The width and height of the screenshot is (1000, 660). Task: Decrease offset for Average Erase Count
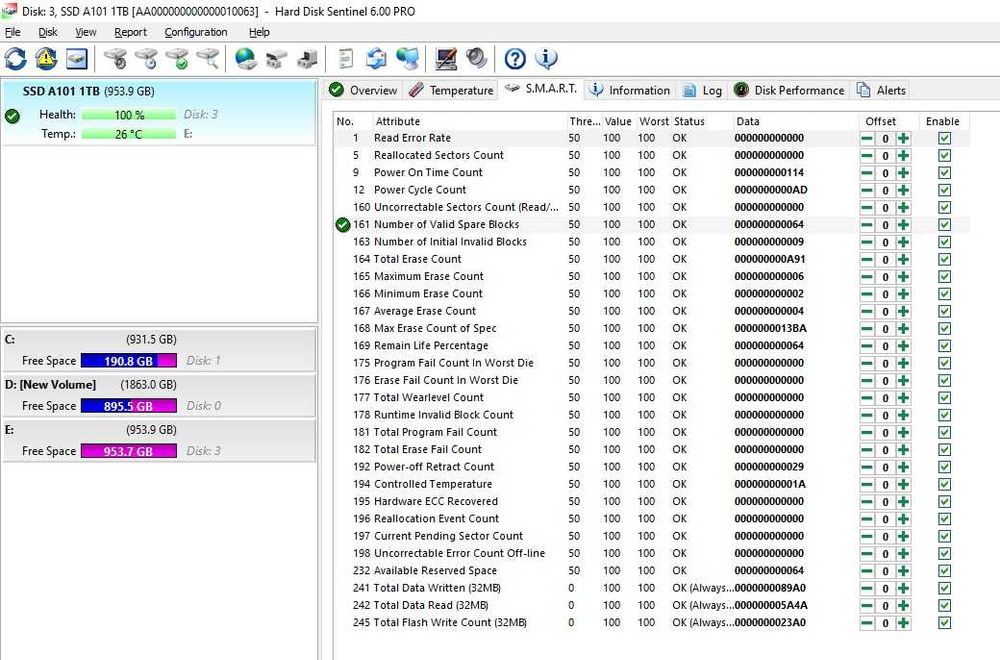(x=867, y=311)
